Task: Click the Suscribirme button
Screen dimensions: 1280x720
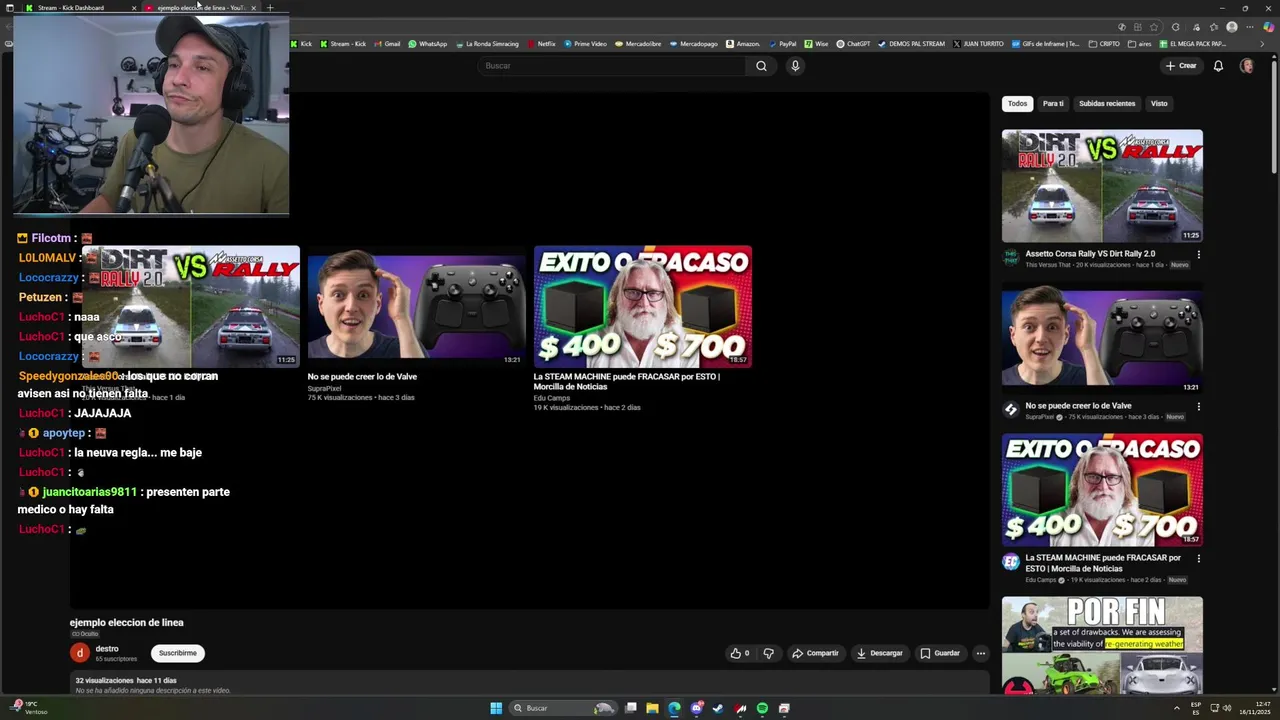Action: click(178, 653)
